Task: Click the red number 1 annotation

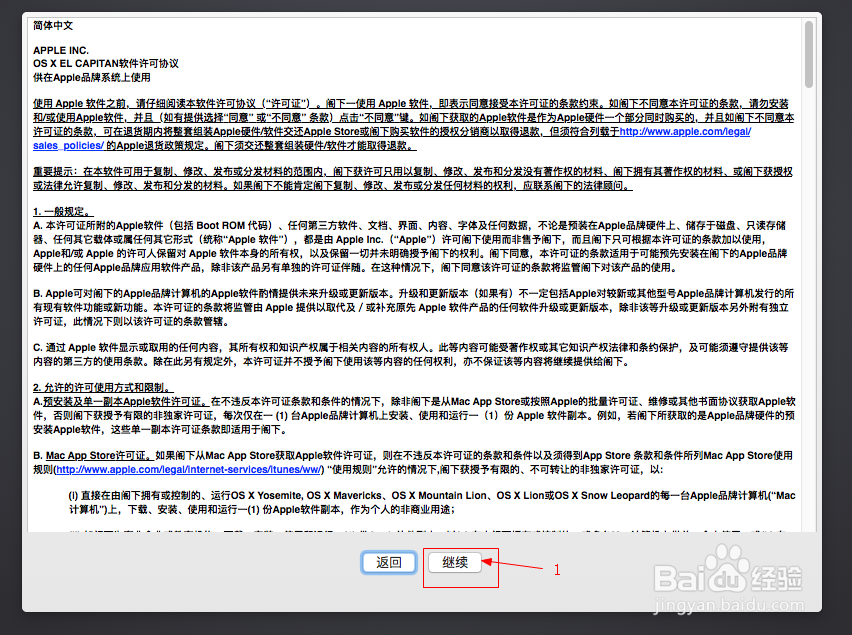Action: click(x=556, y=569)
